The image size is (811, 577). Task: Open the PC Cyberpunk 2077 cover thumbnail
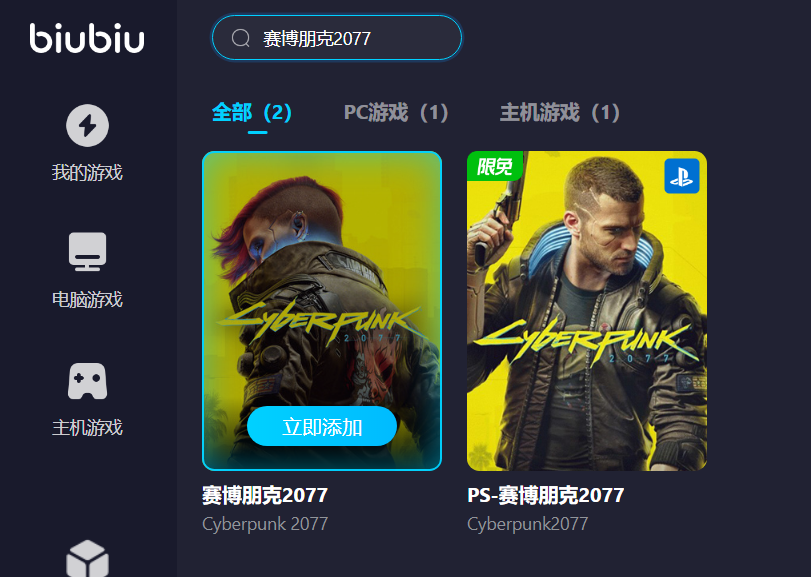point(322,311)
